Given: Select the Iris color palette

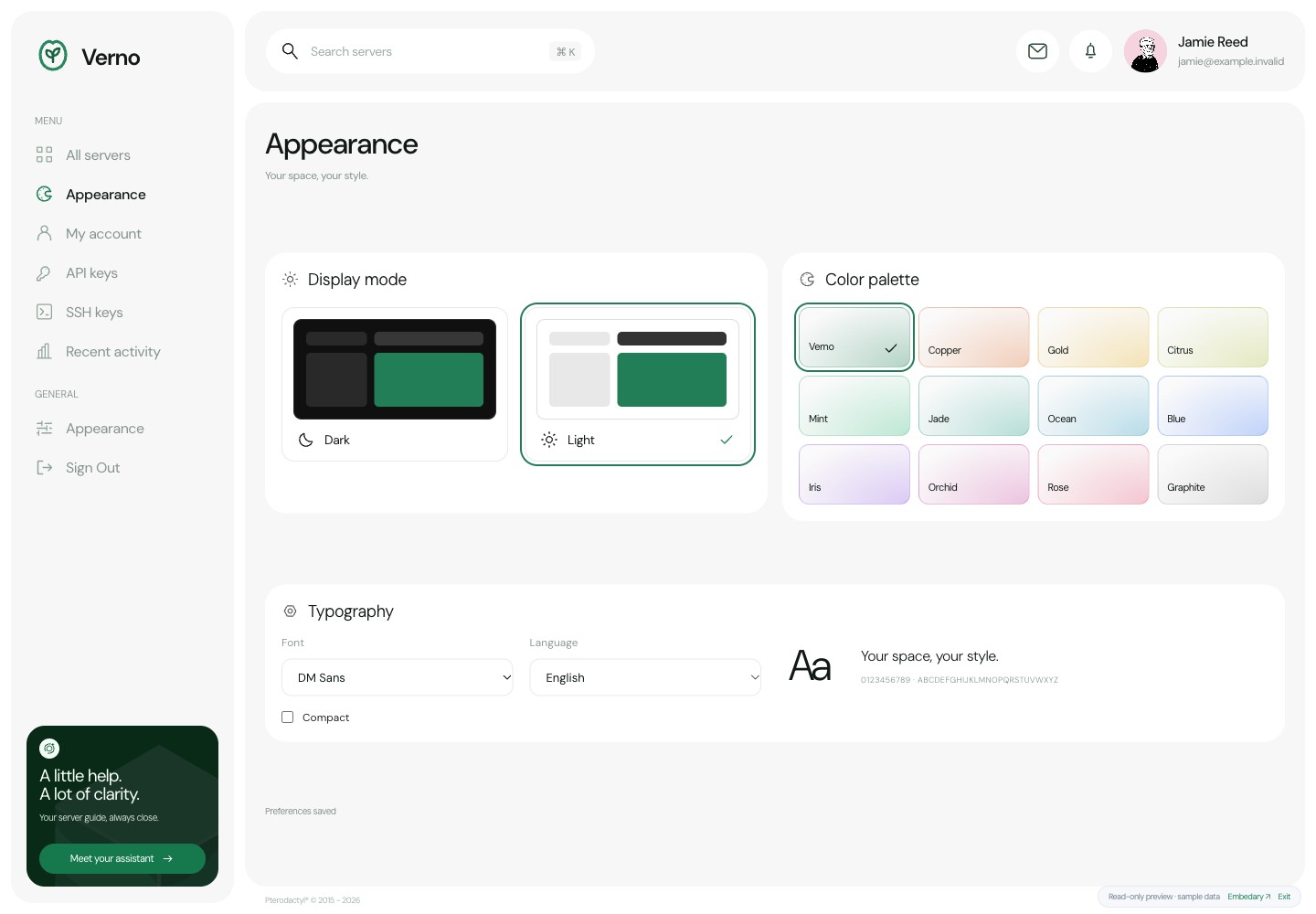Looking at the screenshot, I should click(x=854, y=474).
